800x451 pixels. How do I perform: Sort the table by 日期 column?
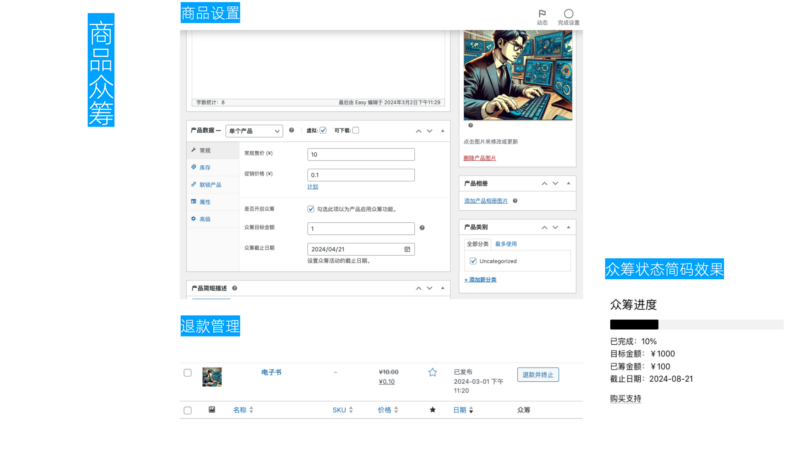[x=463, y=410]
